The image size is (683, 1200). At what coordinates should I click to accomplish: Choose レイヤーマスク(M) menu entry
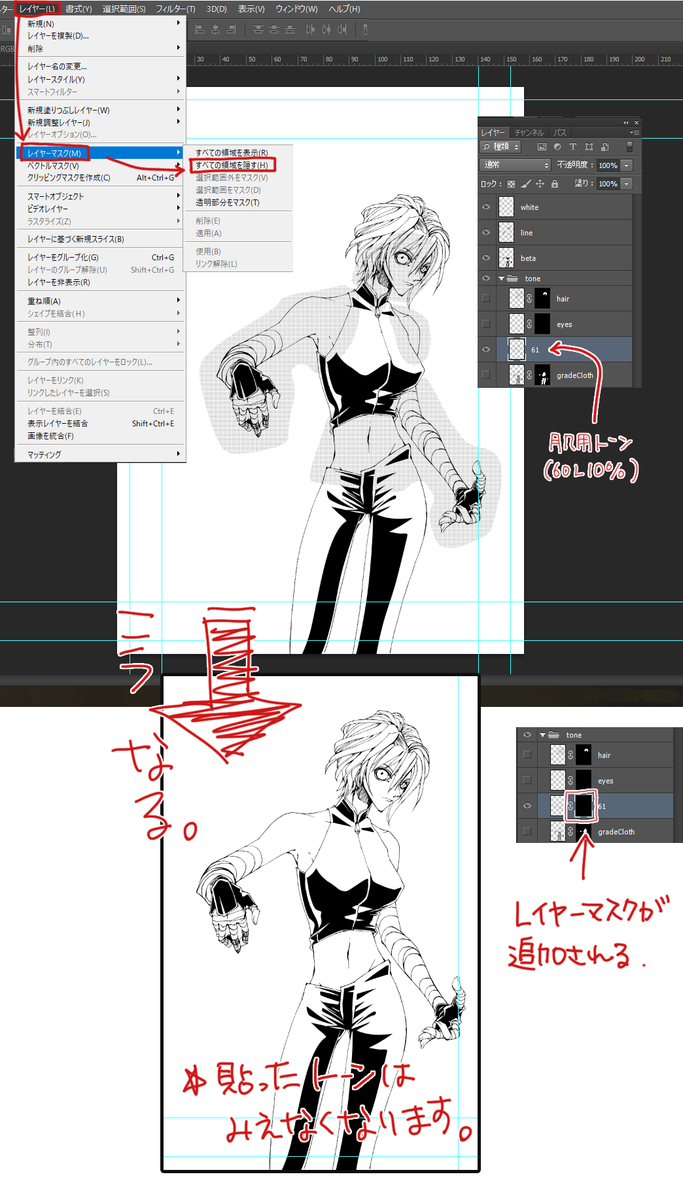100,152
